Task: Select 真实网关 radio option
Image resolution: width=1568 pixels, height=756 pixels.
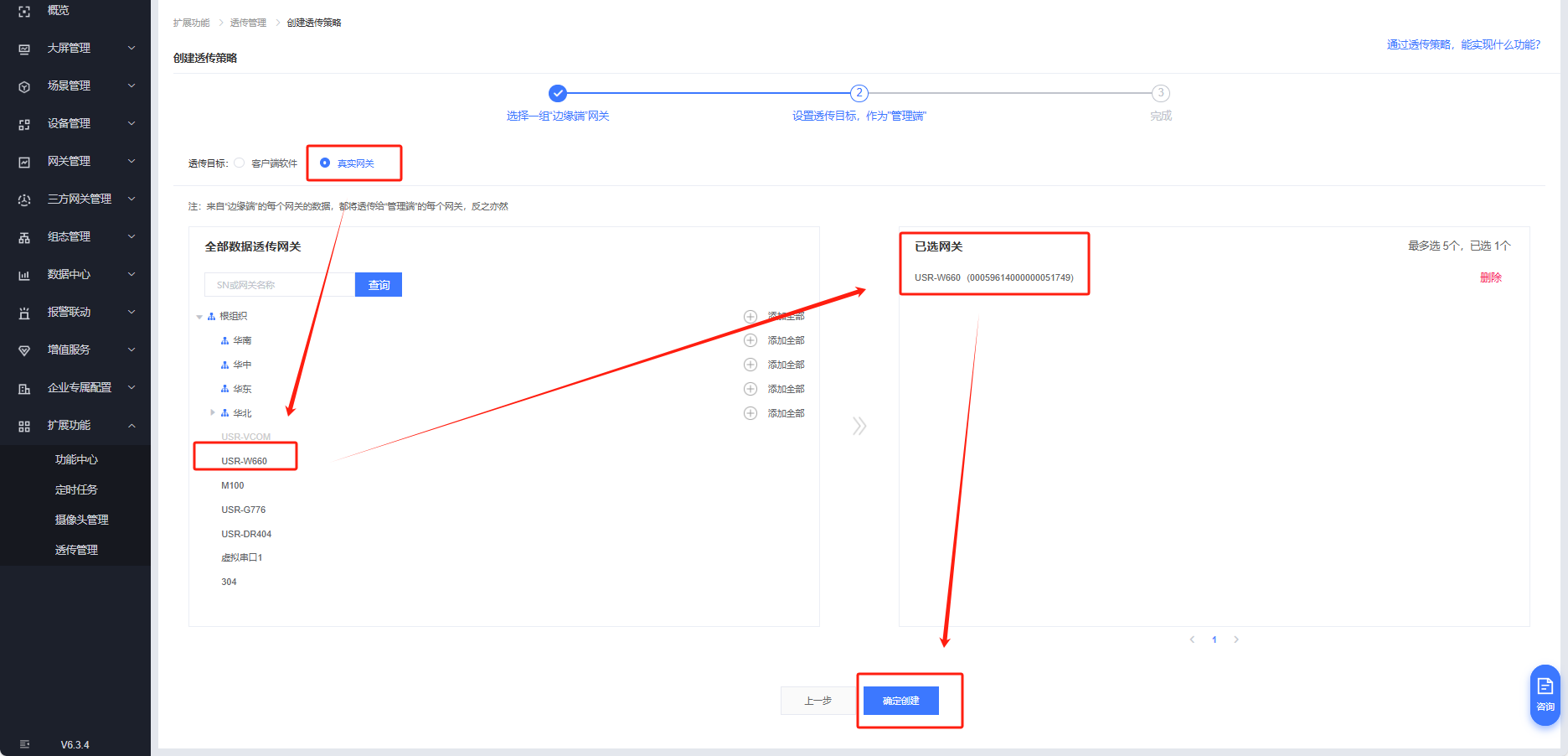Action: pyautogui.click(x=325, y=163)
